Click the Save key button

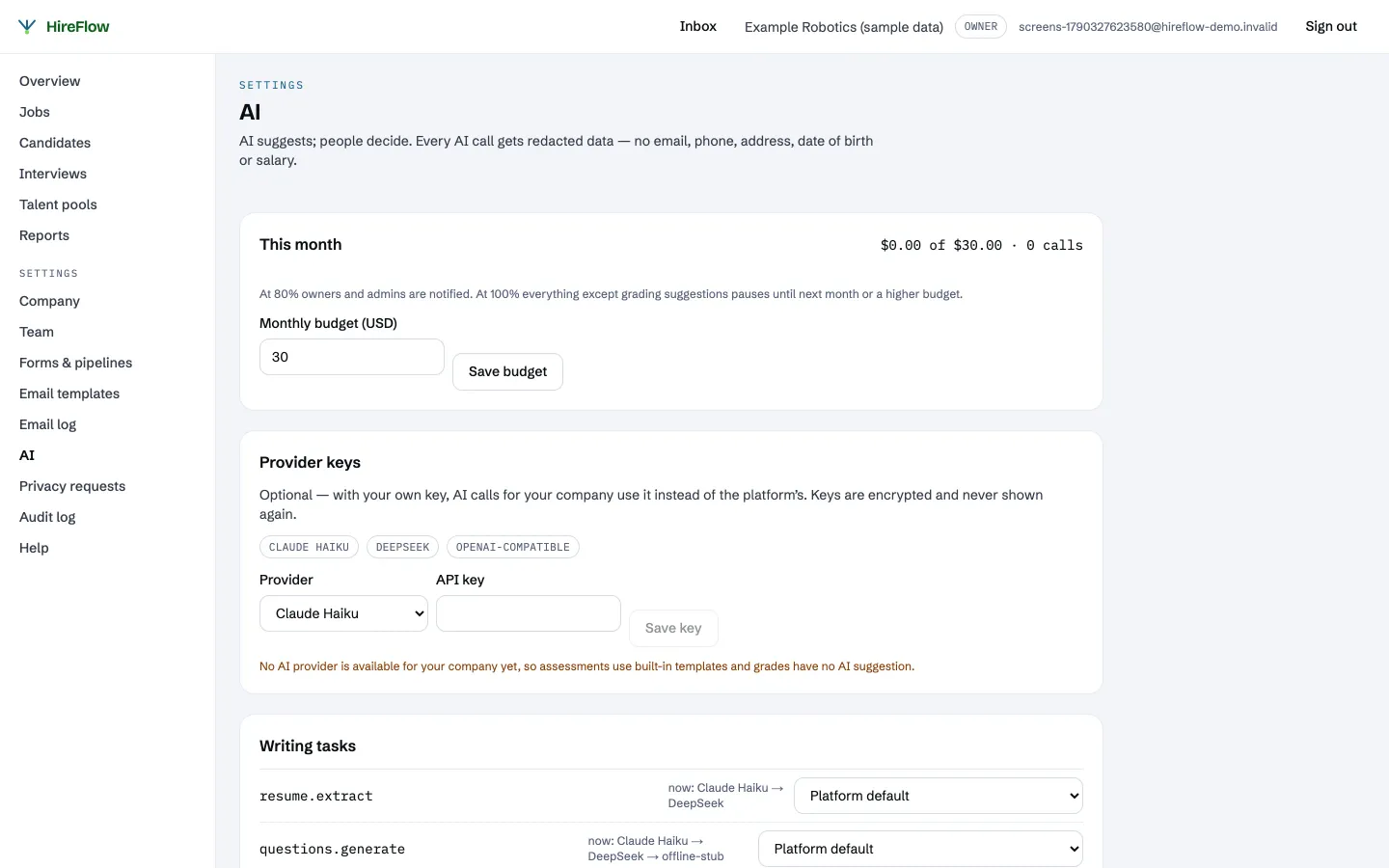pos(673,628)
